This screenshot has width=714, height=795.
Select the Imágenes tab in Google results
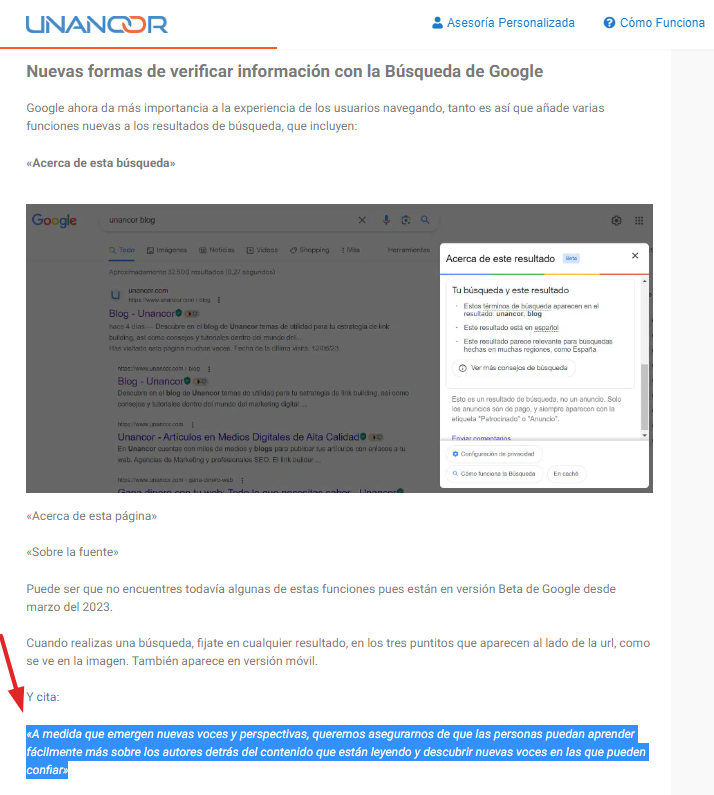[x=167, y=250]
